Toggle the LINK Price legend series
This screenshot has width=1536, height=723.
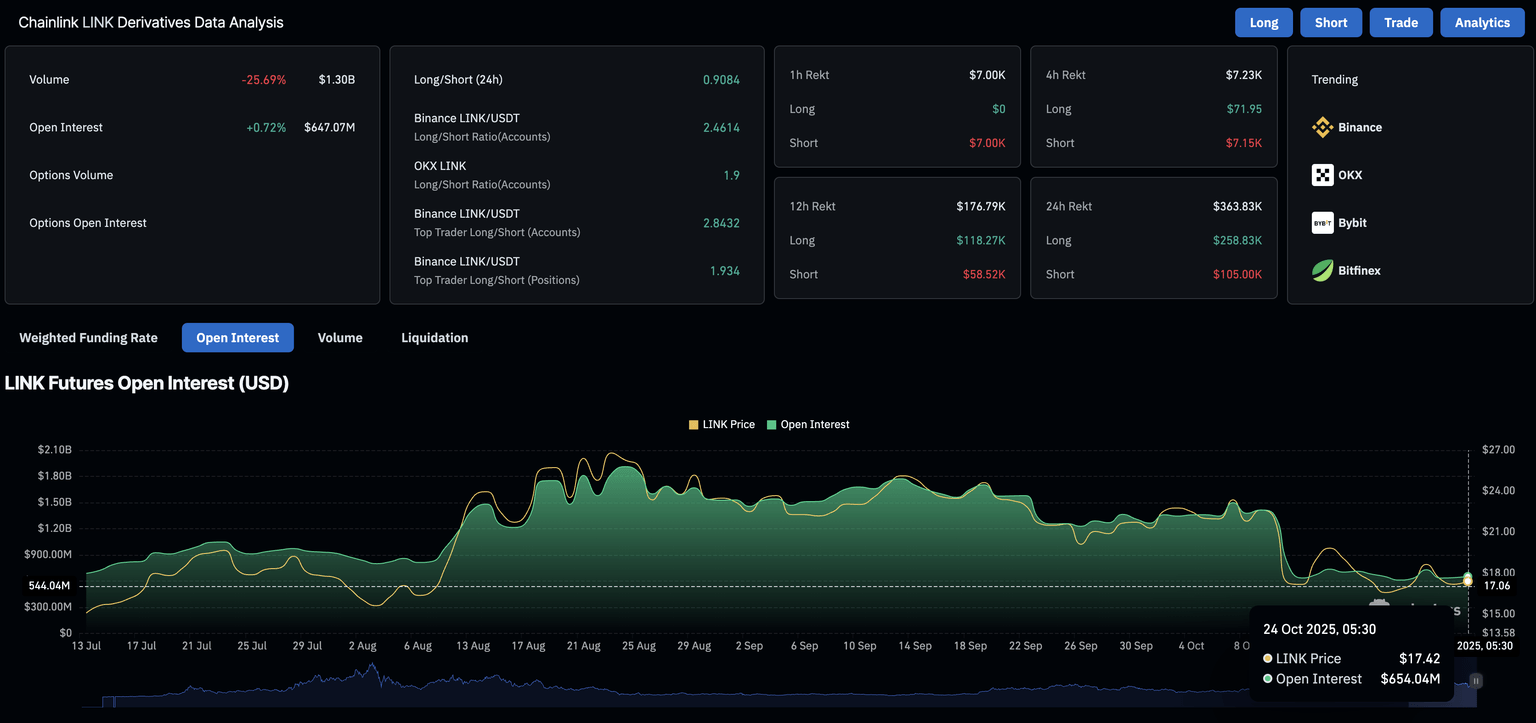[722, 425]
